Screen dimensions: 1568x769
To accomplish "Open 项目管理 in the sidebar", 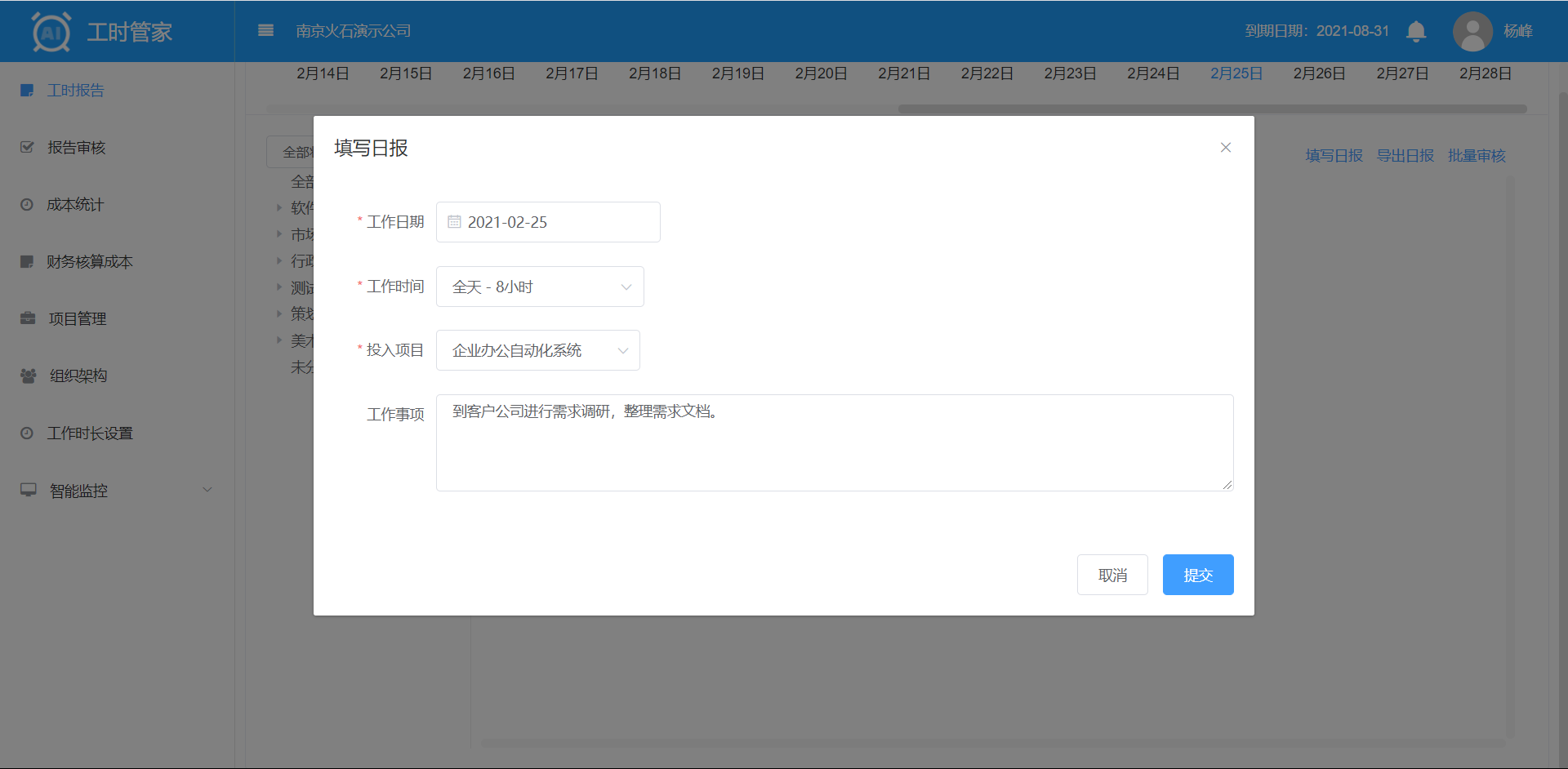I will tap(77, 319).
